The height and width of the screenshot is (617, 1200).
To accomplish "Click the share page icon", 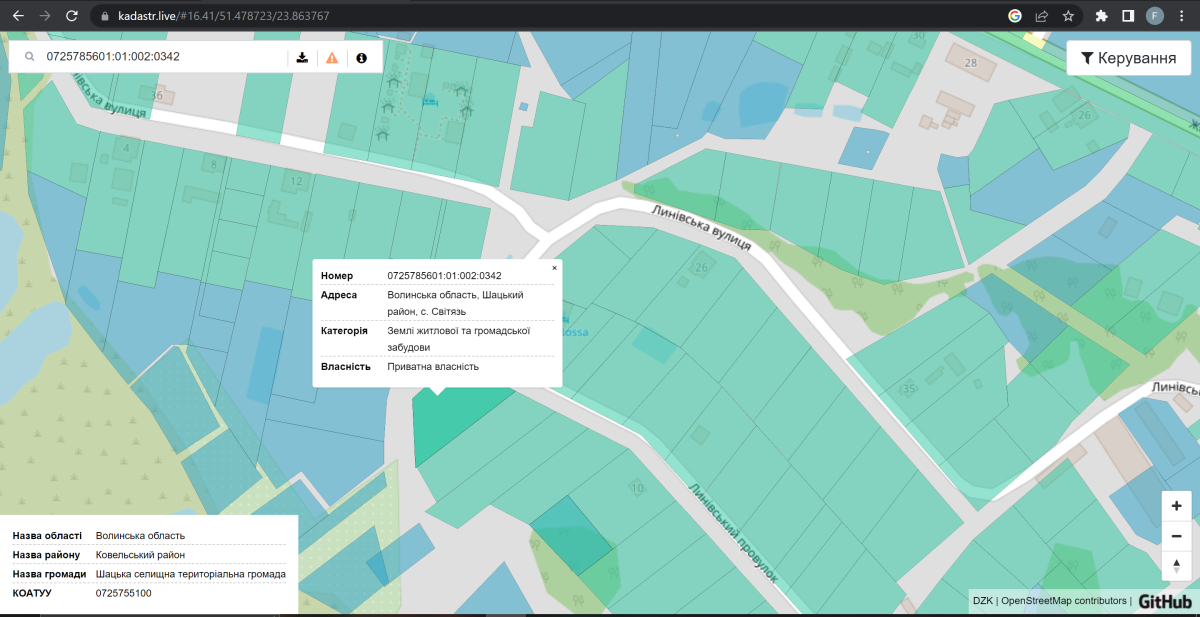I will (x=1041, y=16).
